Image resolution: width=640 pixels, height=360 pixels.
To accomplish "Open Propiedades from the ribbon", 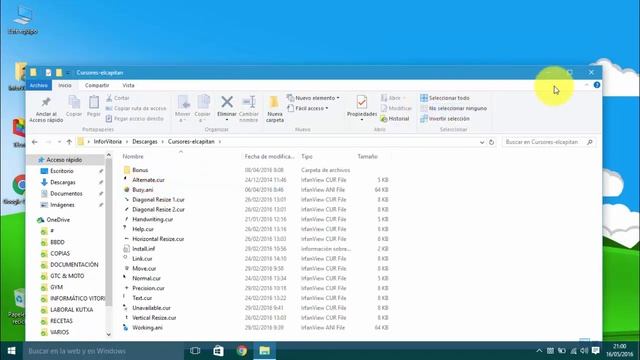I will pos(362,108).
